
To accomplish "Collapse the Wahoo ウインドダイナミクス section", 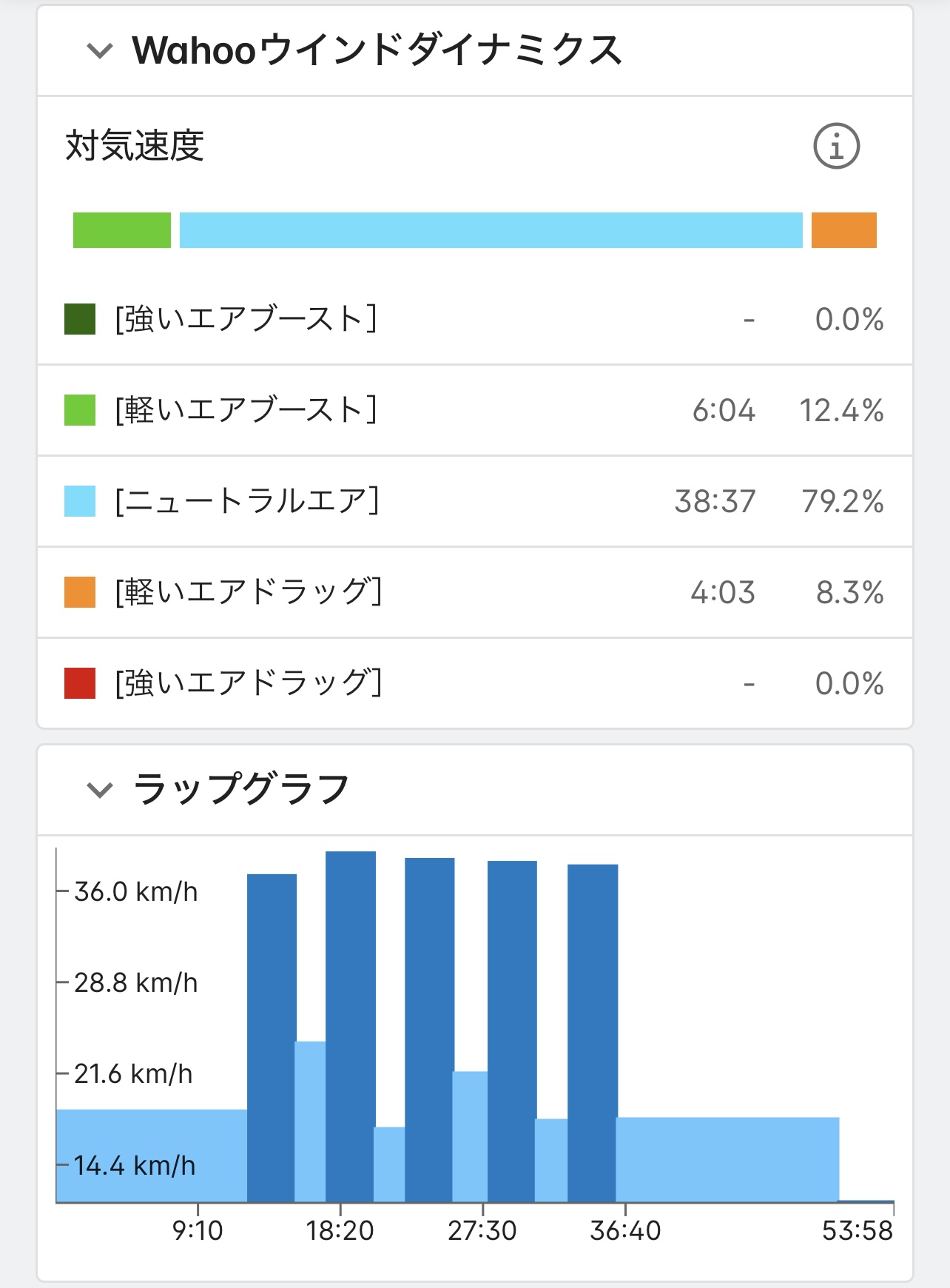I will (x=100, y=50).
